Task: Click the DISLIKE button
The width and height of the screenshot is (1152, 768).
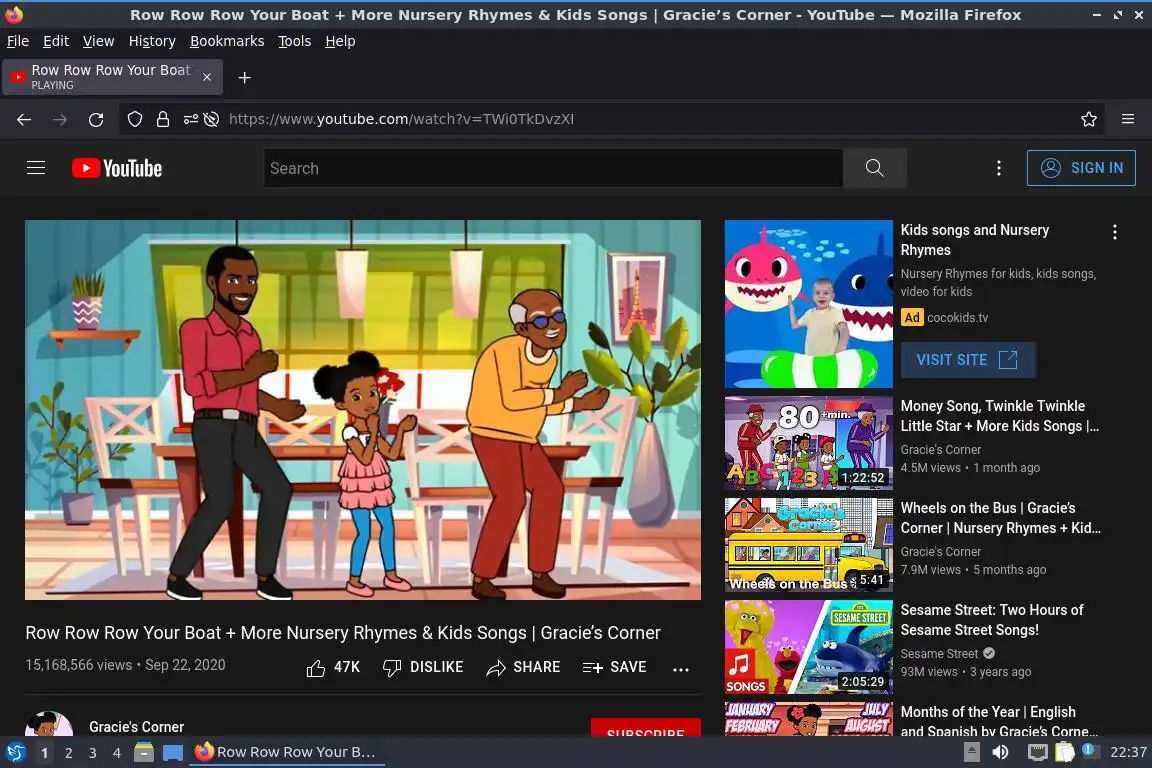Action: point(423,667)
